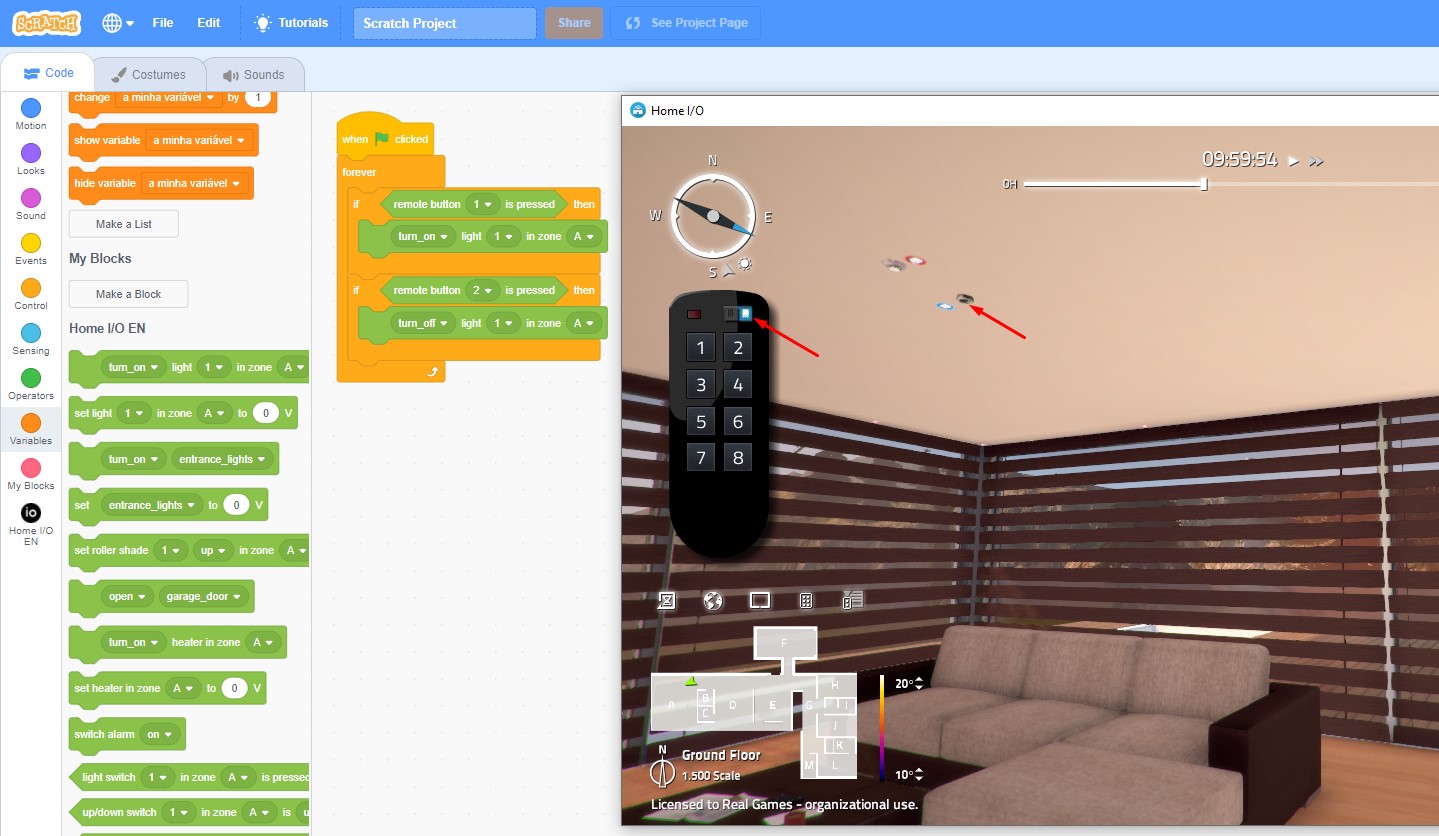Open the Scratch language globe menu
This screenshot has width=1439, height=836.
click(x=117, y=23)
